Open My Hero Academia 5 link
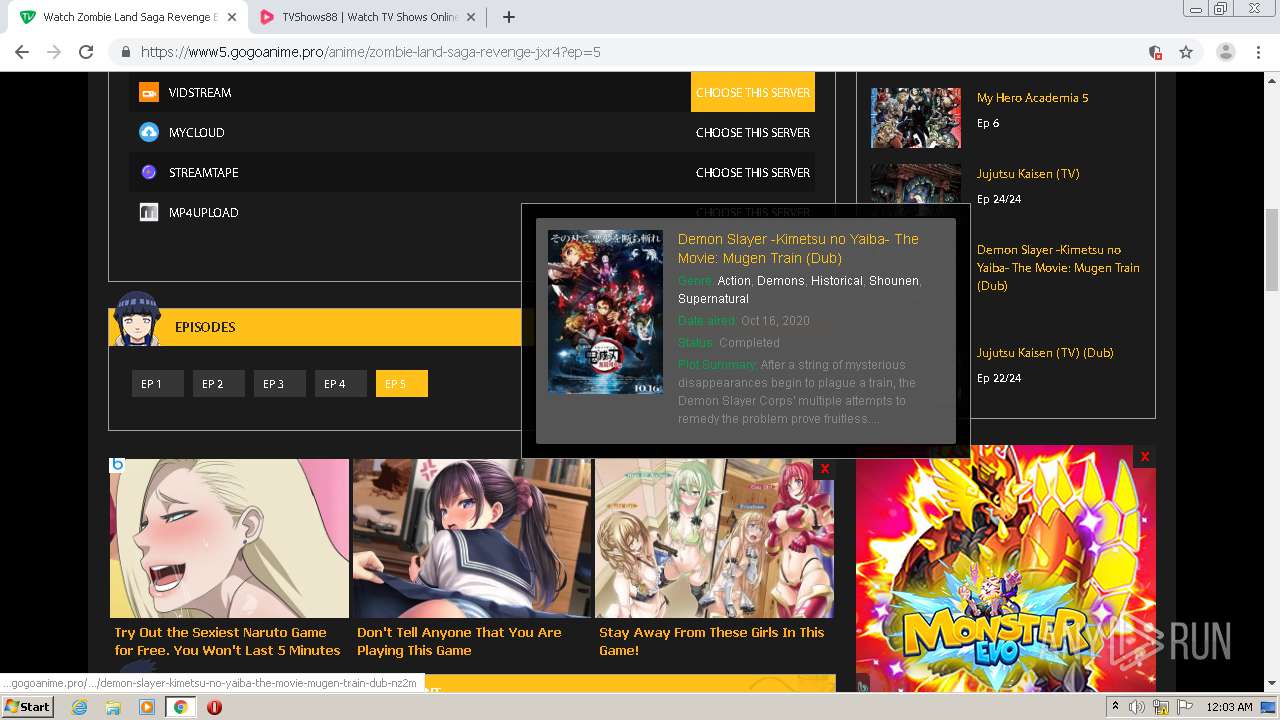The height and width of the screenshot is (720, 1280). coord(1032,97)
